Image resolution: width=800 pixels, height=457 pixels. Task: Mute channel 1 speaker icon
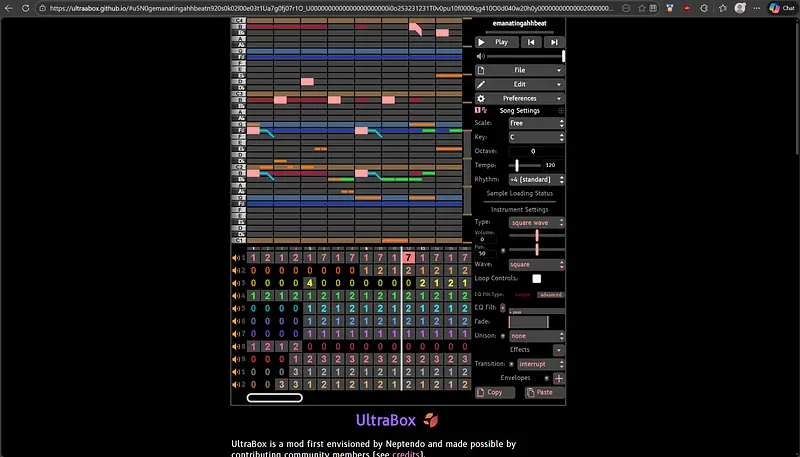coord(237,257)
